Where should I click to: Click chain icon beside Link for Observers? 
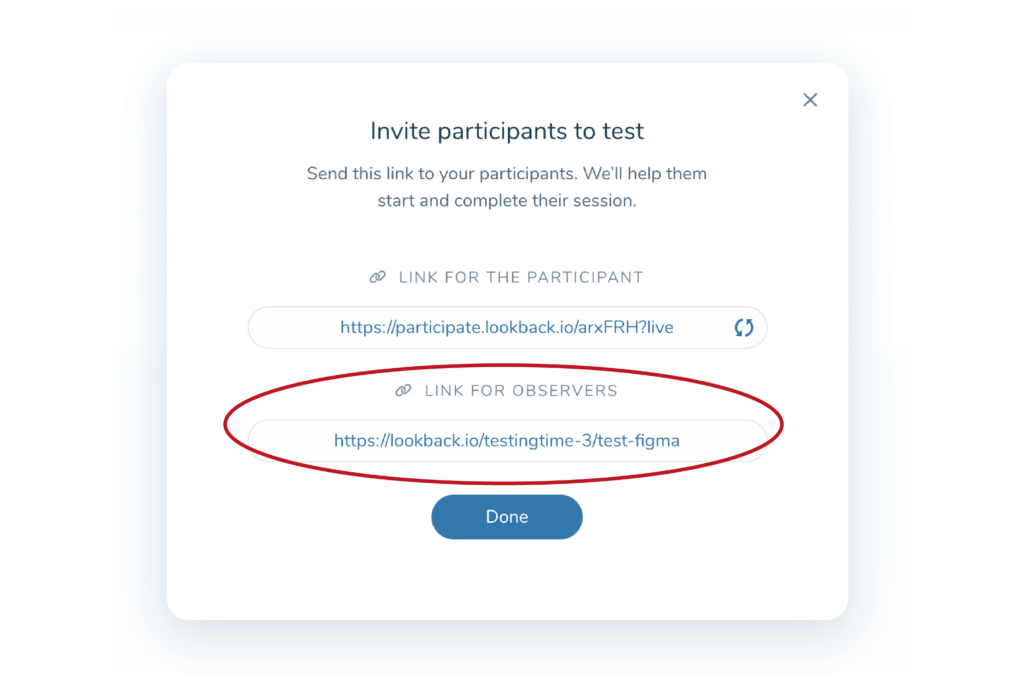click(403, 390)
